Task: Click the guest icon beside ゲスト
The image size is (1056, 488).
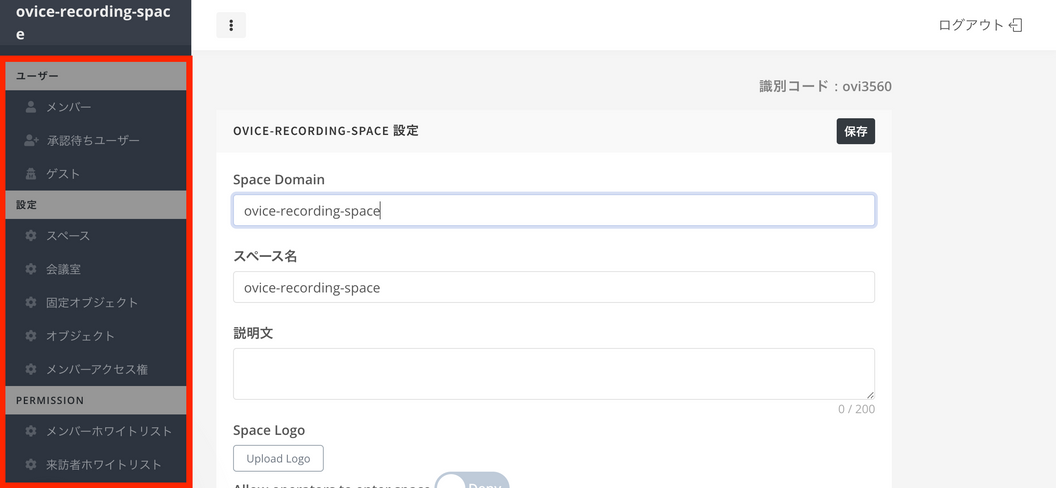Action: (30, 174)
